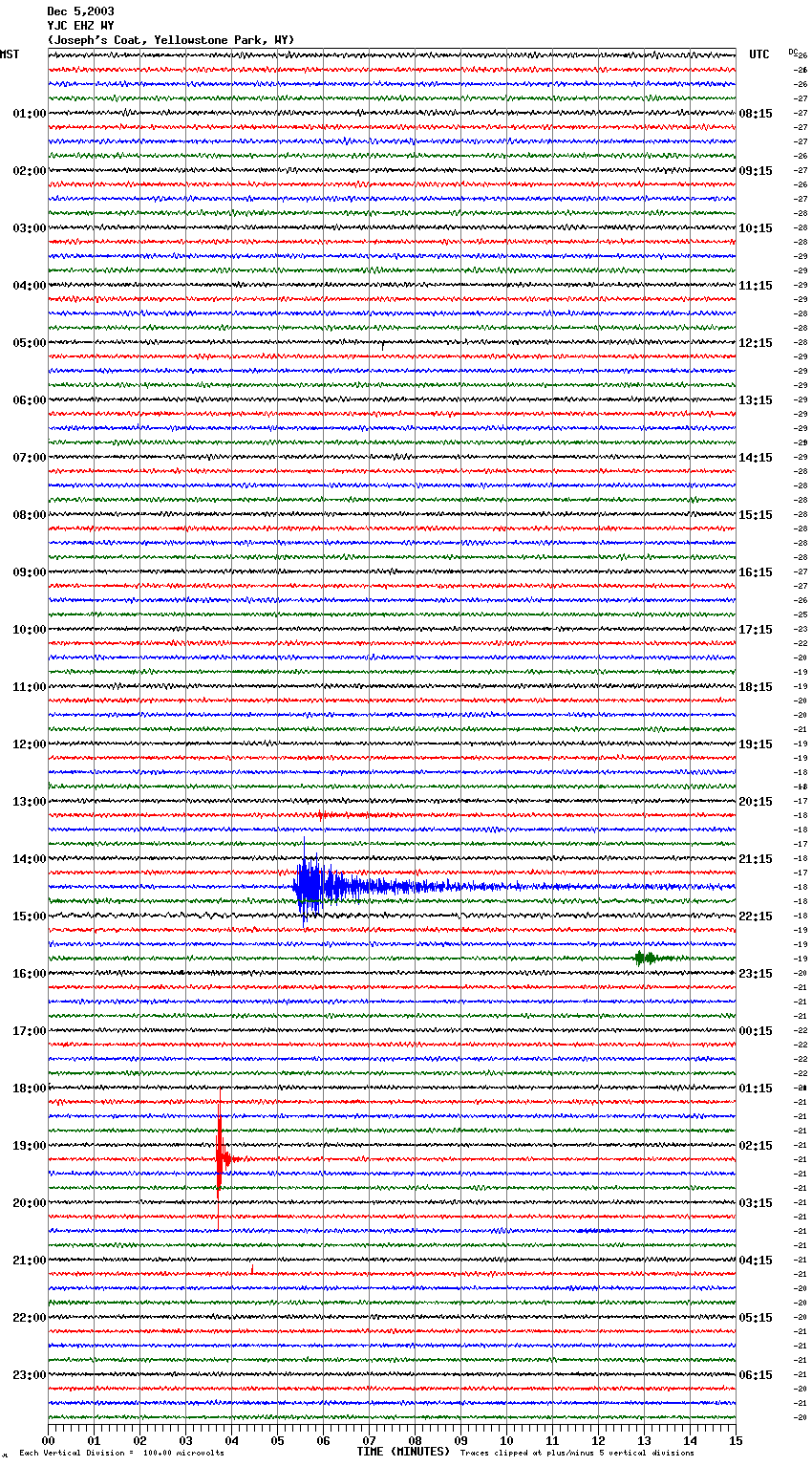
Task: Select the 01:00 MST time label
Action: 30,114
